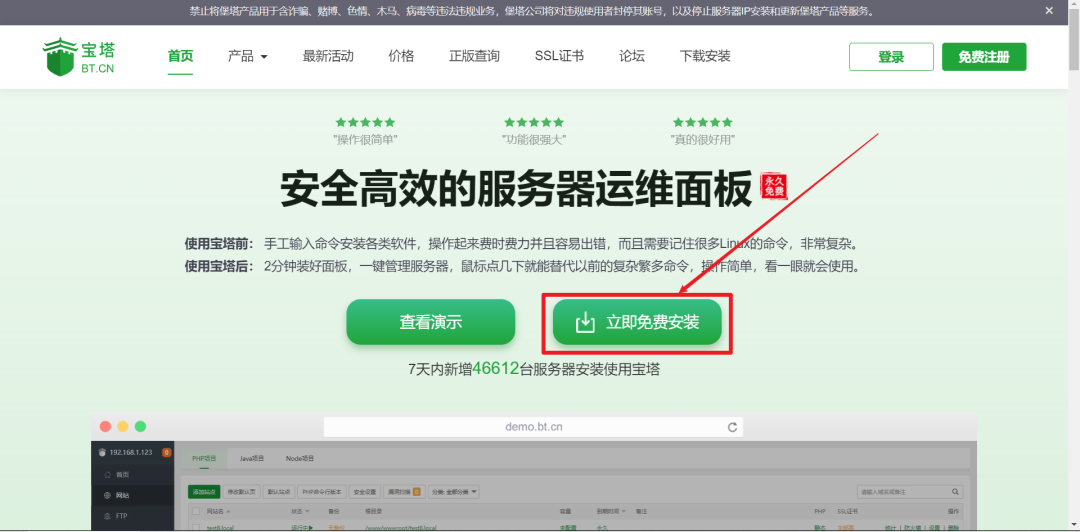Screen dimensions: 1080x532
Task: Sort by the 网站名 column header
Action: (x=218, y=511)
